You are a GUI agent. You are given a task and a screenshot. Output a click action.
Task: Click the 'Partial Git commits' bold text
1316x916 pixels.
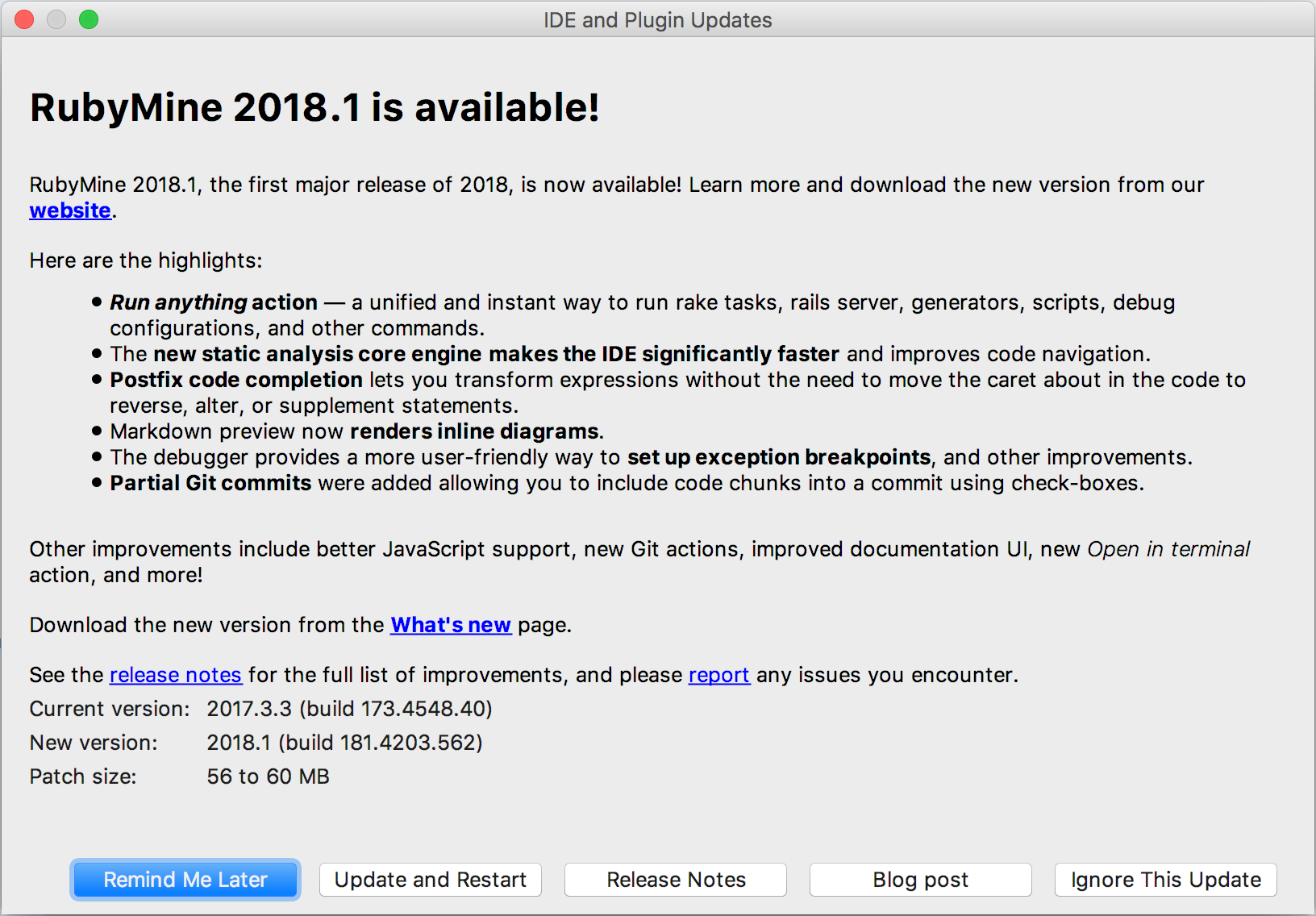[210, 483]
